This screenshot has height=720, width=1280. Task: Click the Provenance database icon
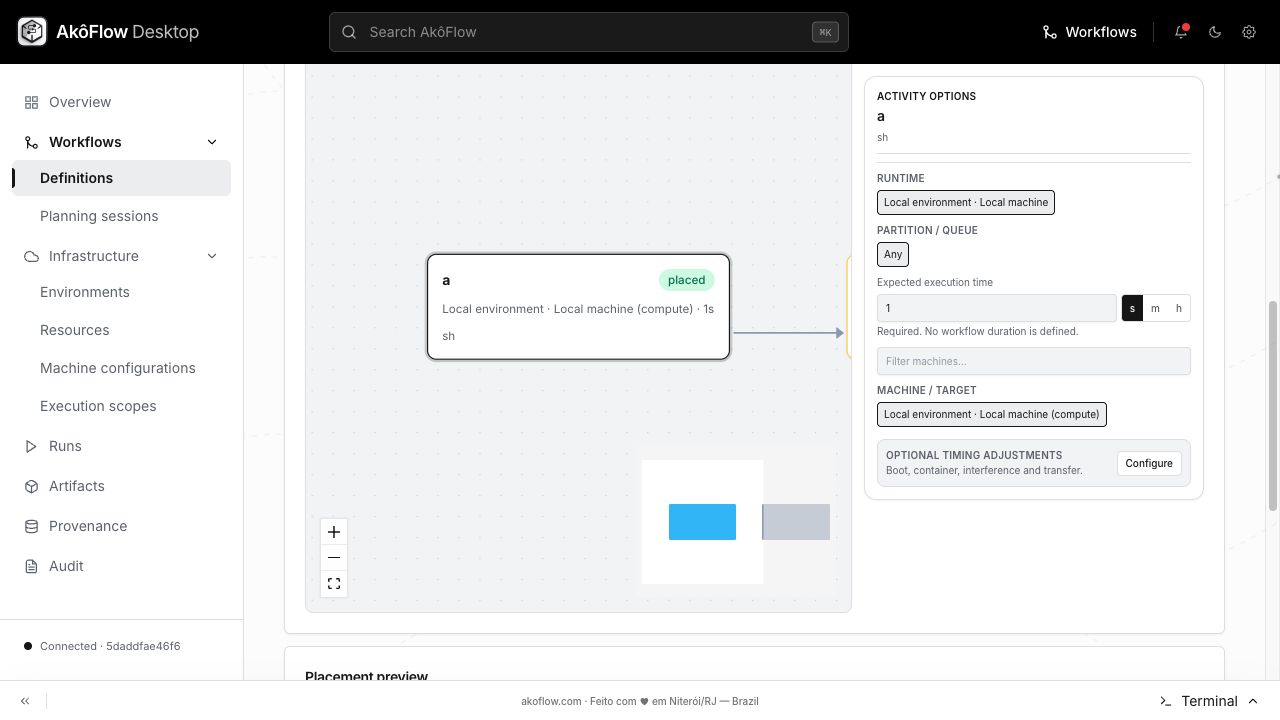coord(31,526)
